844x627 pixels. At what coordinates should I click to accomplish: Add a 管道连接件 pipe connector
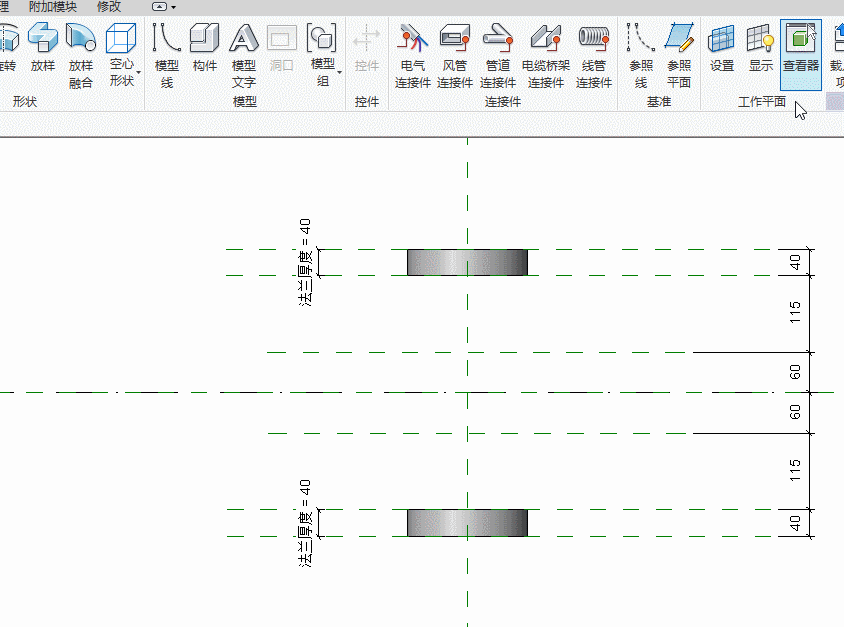coord(498,55)
